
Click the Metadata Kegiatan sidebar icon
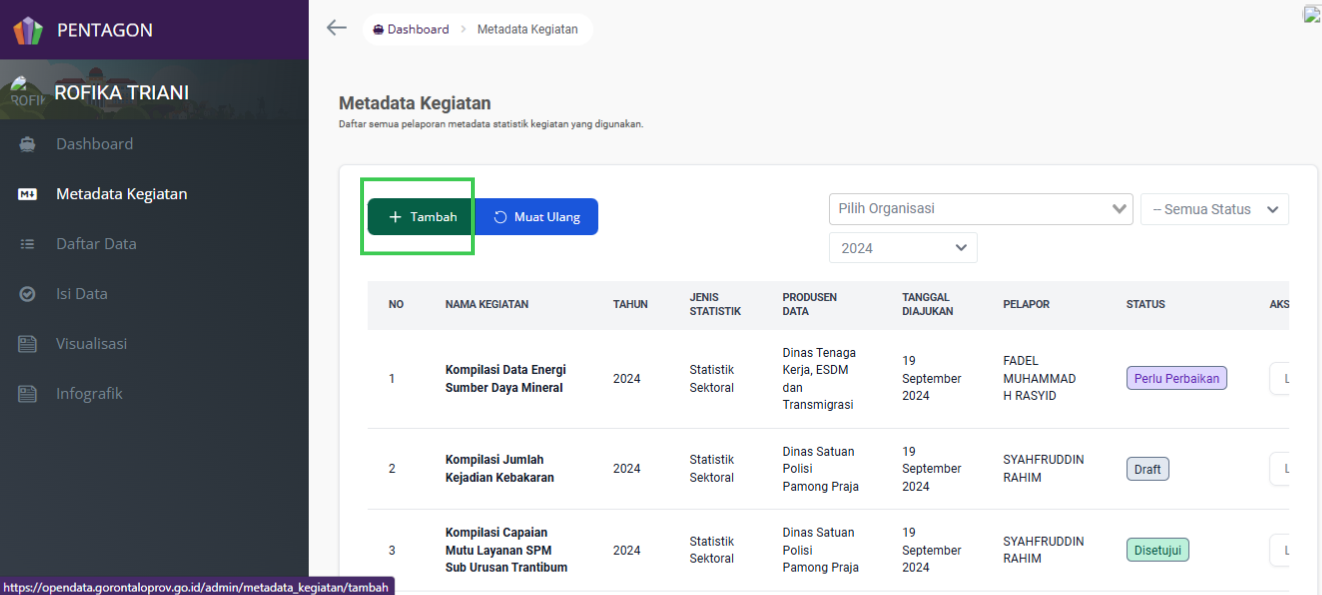point(28,194)
